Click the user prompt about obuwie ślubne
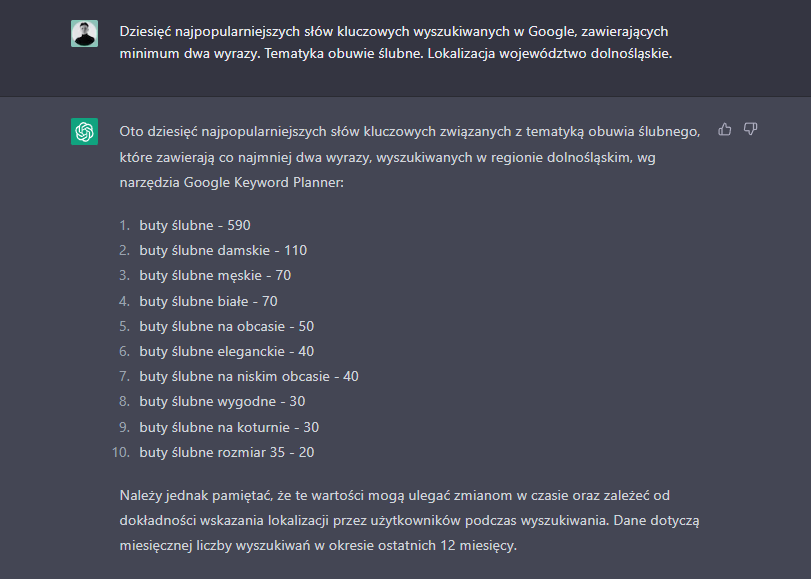 pos(396,42)
